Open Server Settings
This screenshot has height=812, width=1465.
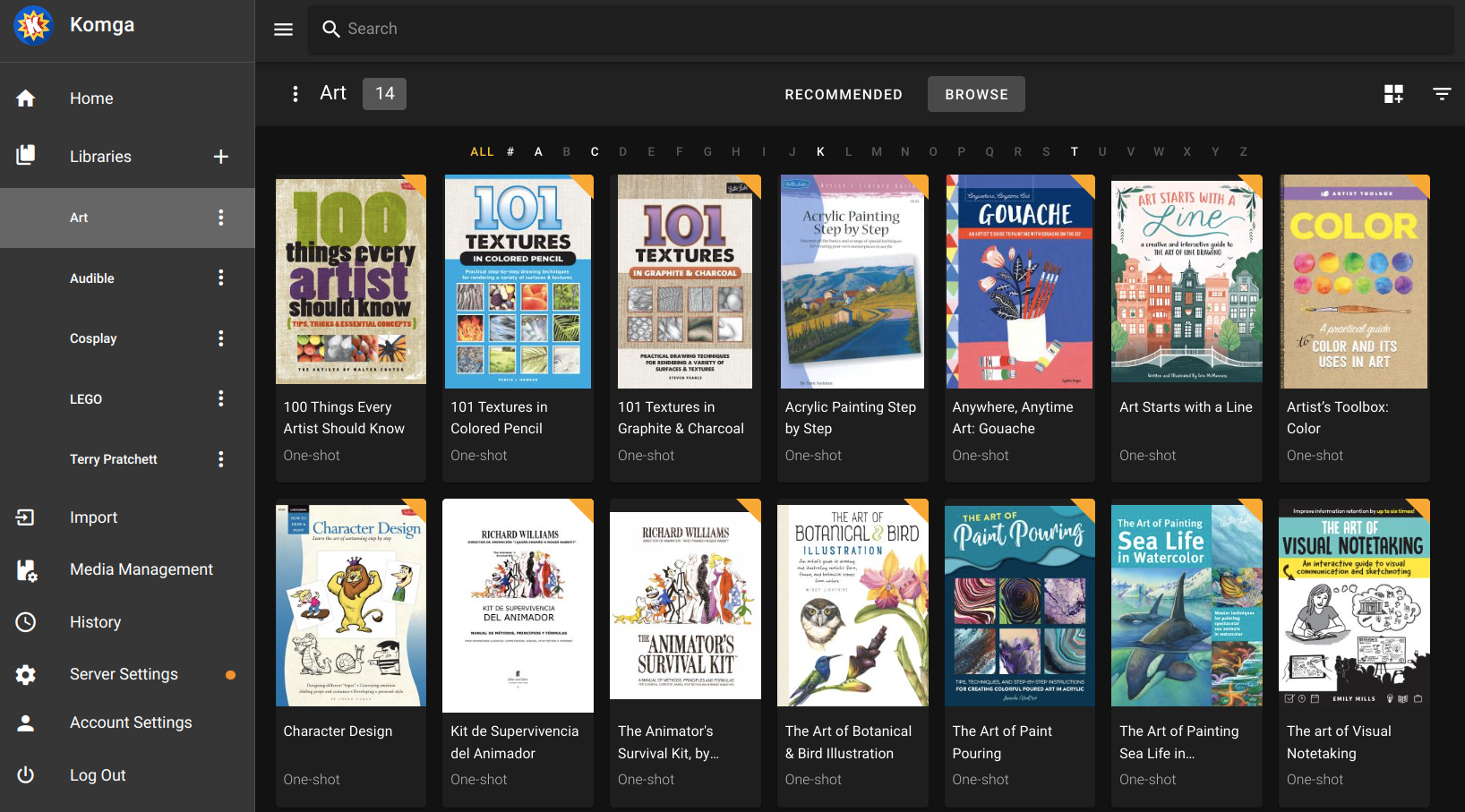[124, 674]
